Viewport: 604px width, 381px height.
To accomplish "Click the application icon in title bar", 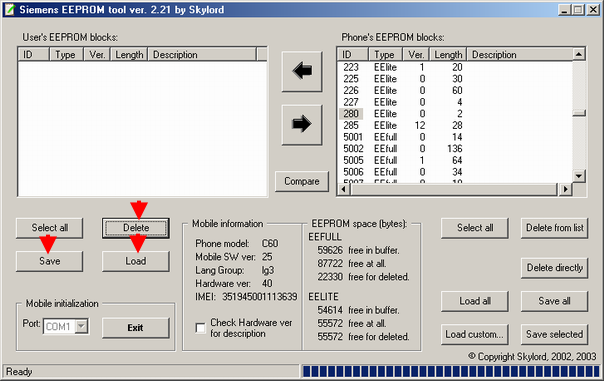I will point(9,9).
